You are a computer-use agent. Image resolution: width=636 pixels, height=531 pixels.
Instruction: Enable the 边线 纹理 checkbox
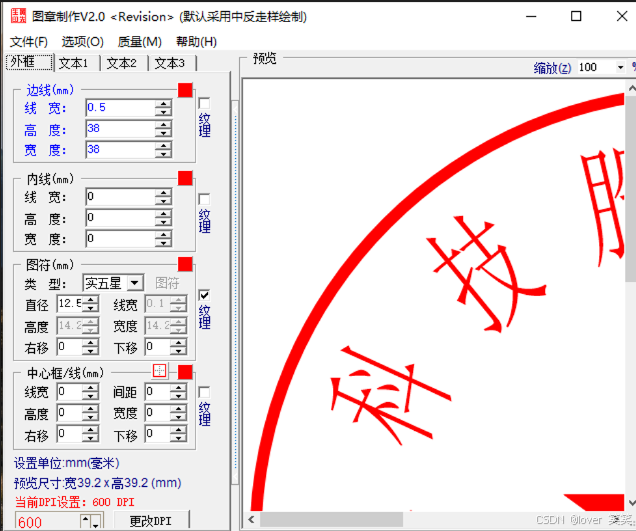point(204,103)
